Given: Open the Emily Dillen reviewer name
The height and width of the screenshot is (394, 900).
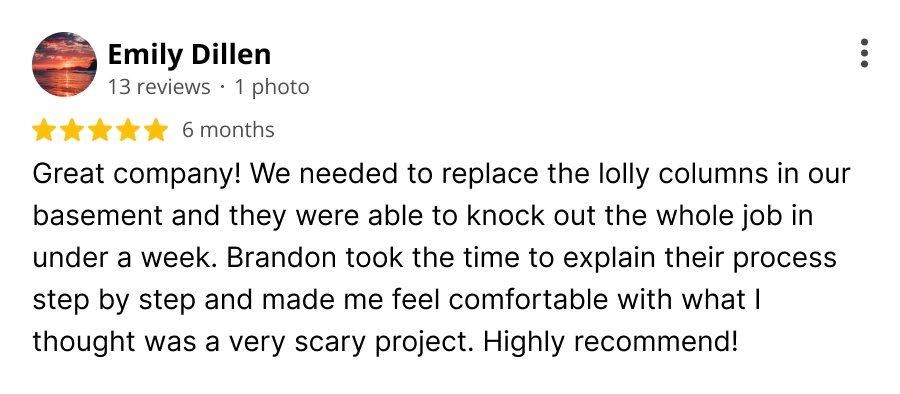Looking at the screenshot, I should (x=189, y=55).
